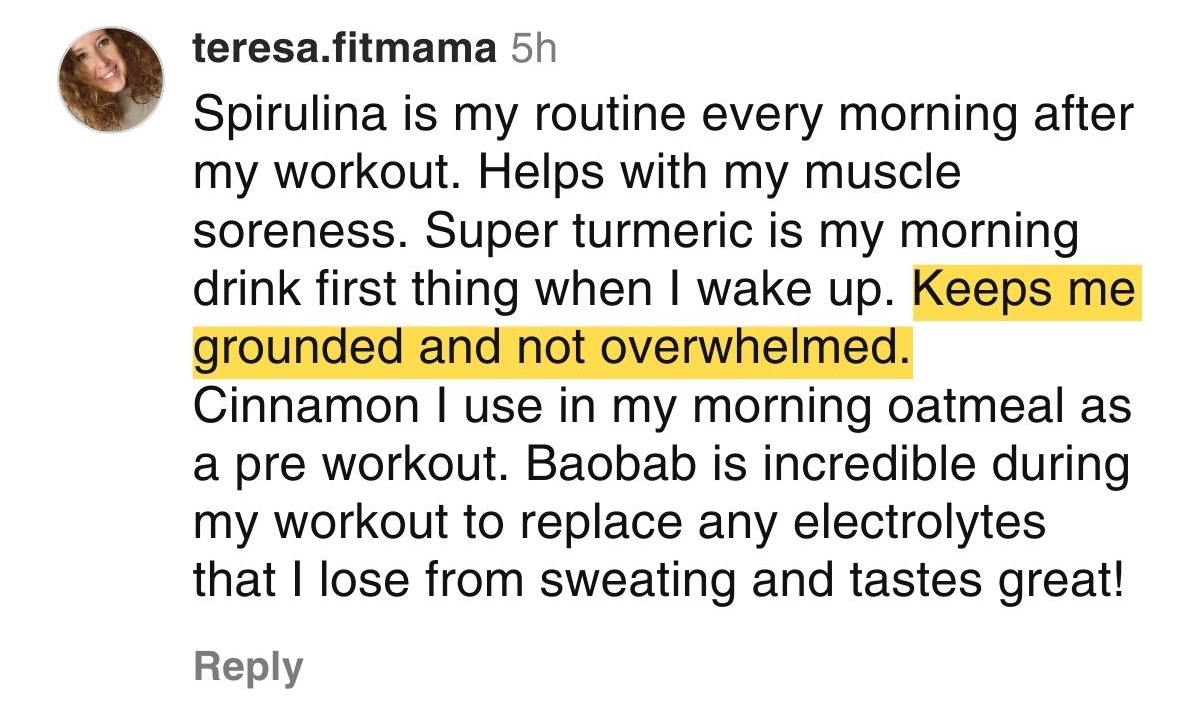Click the teresa.fitmama username
Screen dimensions: 1200x710
(x=345, y=49)
